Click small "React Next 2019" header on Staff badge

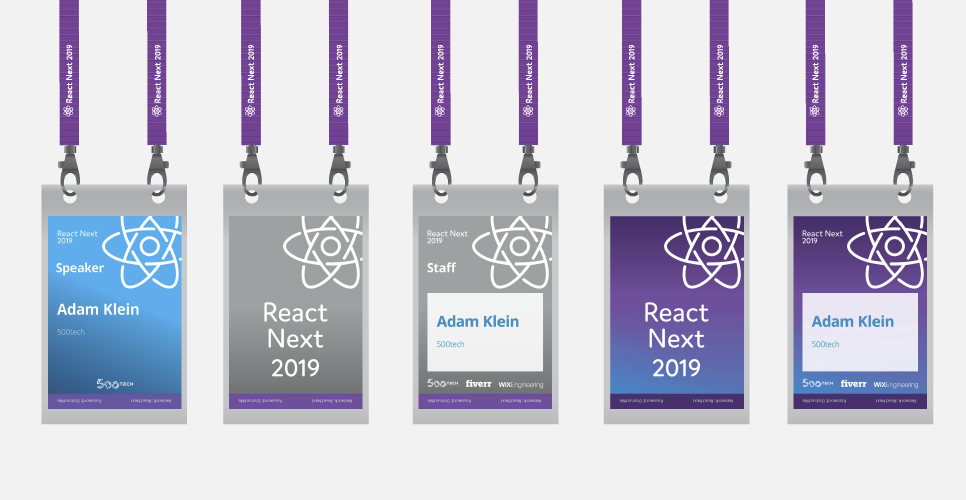[x=447, y=237]
